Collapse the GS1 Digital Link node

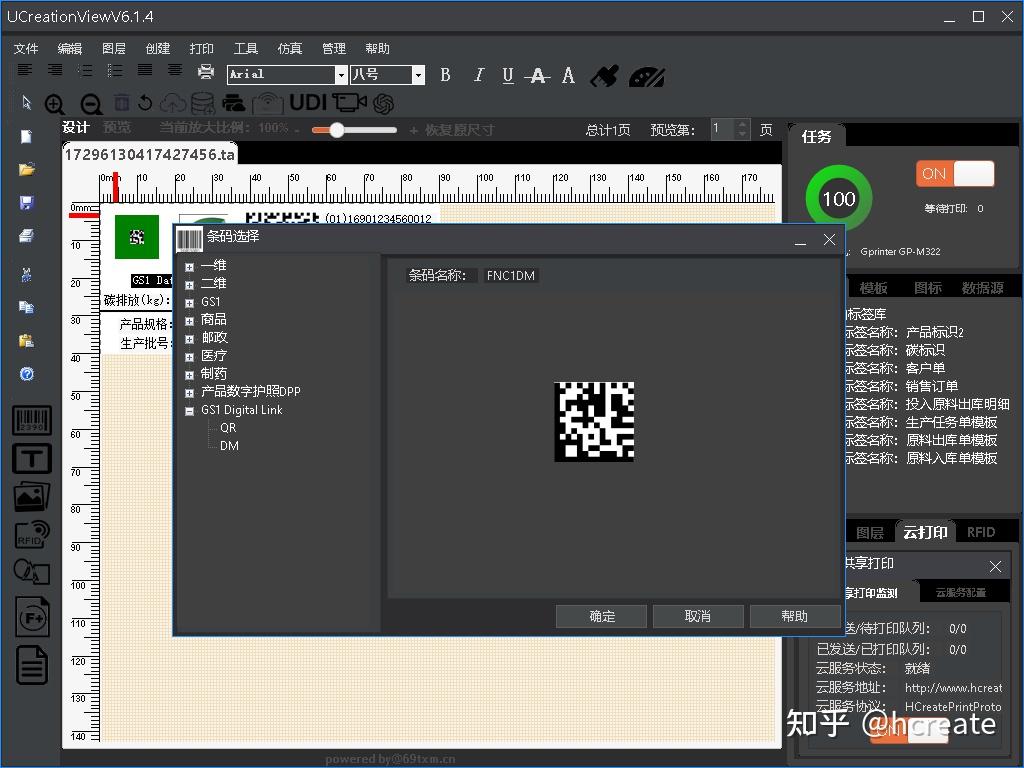189,410
